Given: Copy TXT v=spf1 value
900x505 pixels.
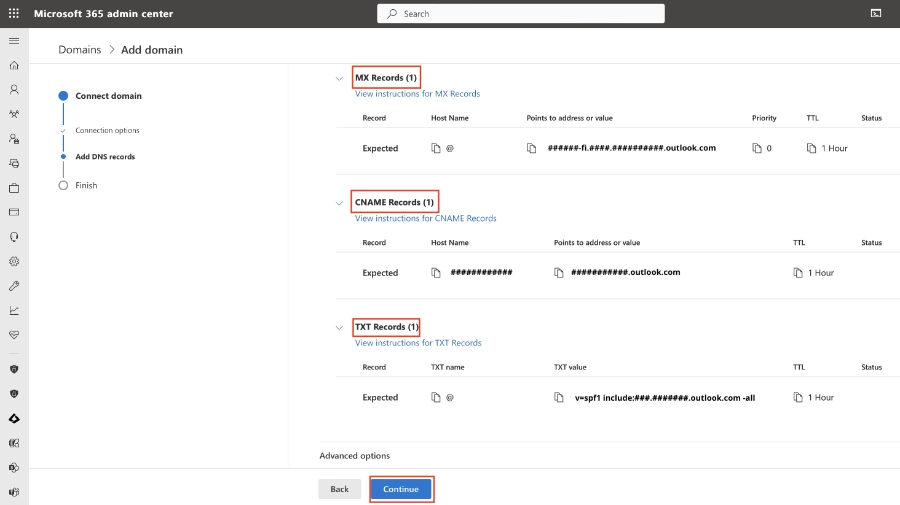Looking at the screenshot, I should click(558, 397).
